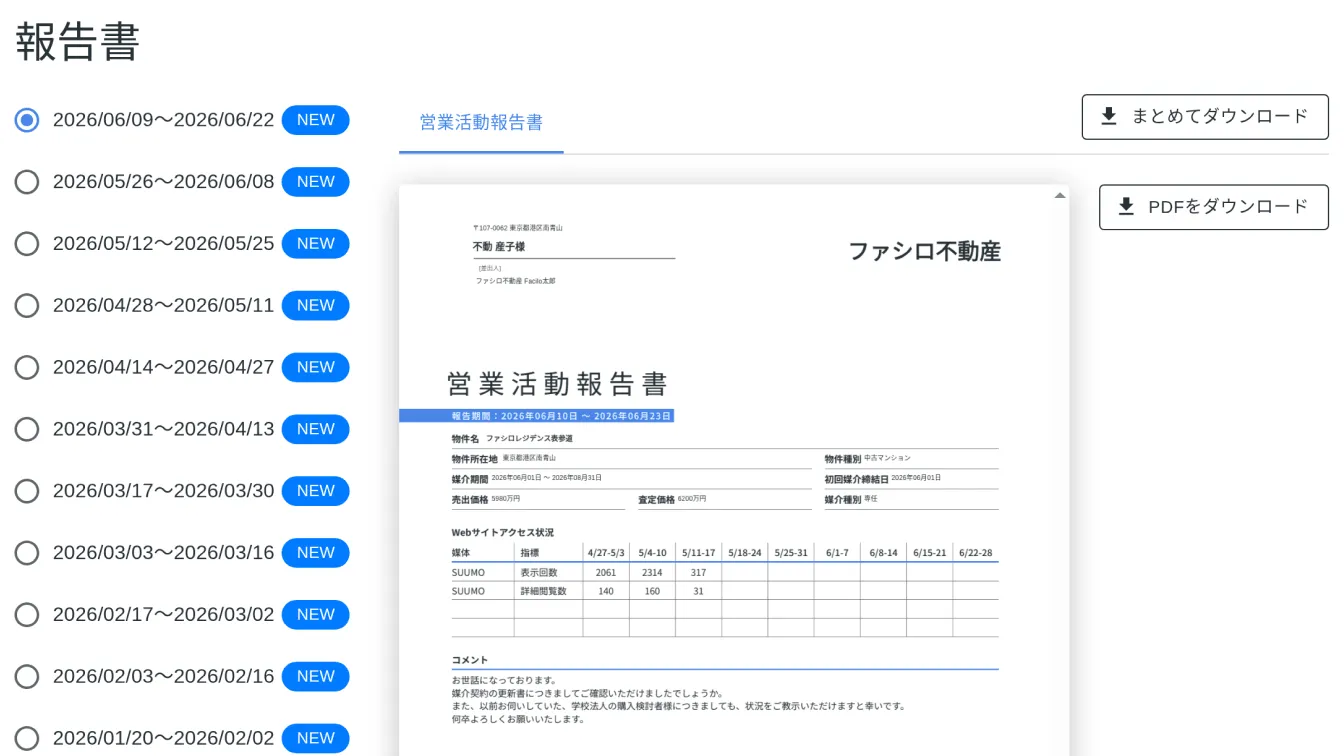
Task: Click the 物件名 ファシロレジデンス表参道 line
Action: tap(512, 439)
